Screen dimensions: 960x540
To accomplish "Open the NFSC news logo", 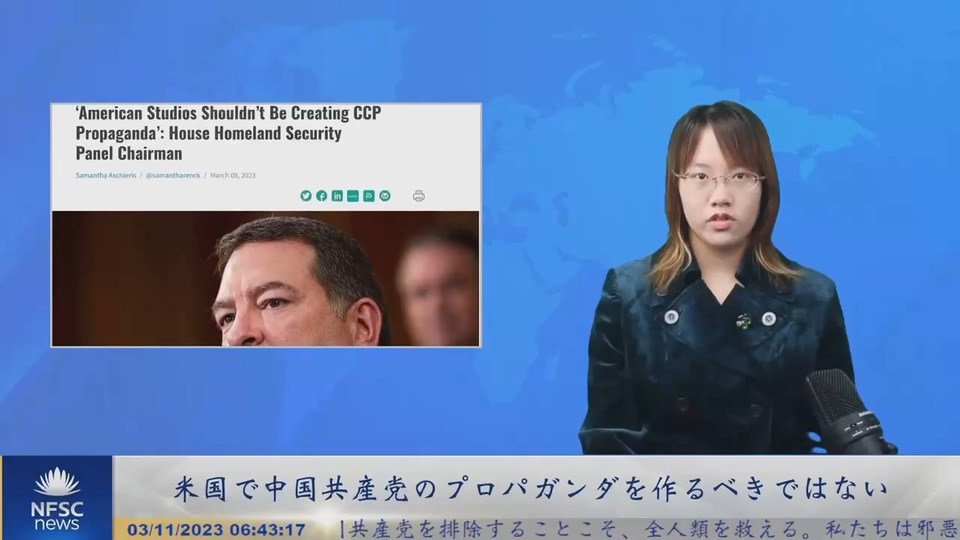I will point(57,498).
